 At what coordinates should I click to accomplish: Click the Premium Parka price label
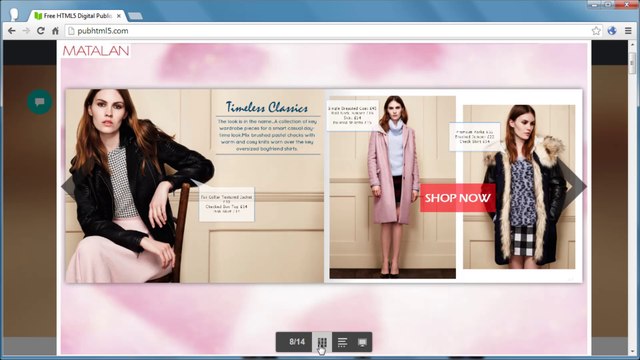[474, 137]
